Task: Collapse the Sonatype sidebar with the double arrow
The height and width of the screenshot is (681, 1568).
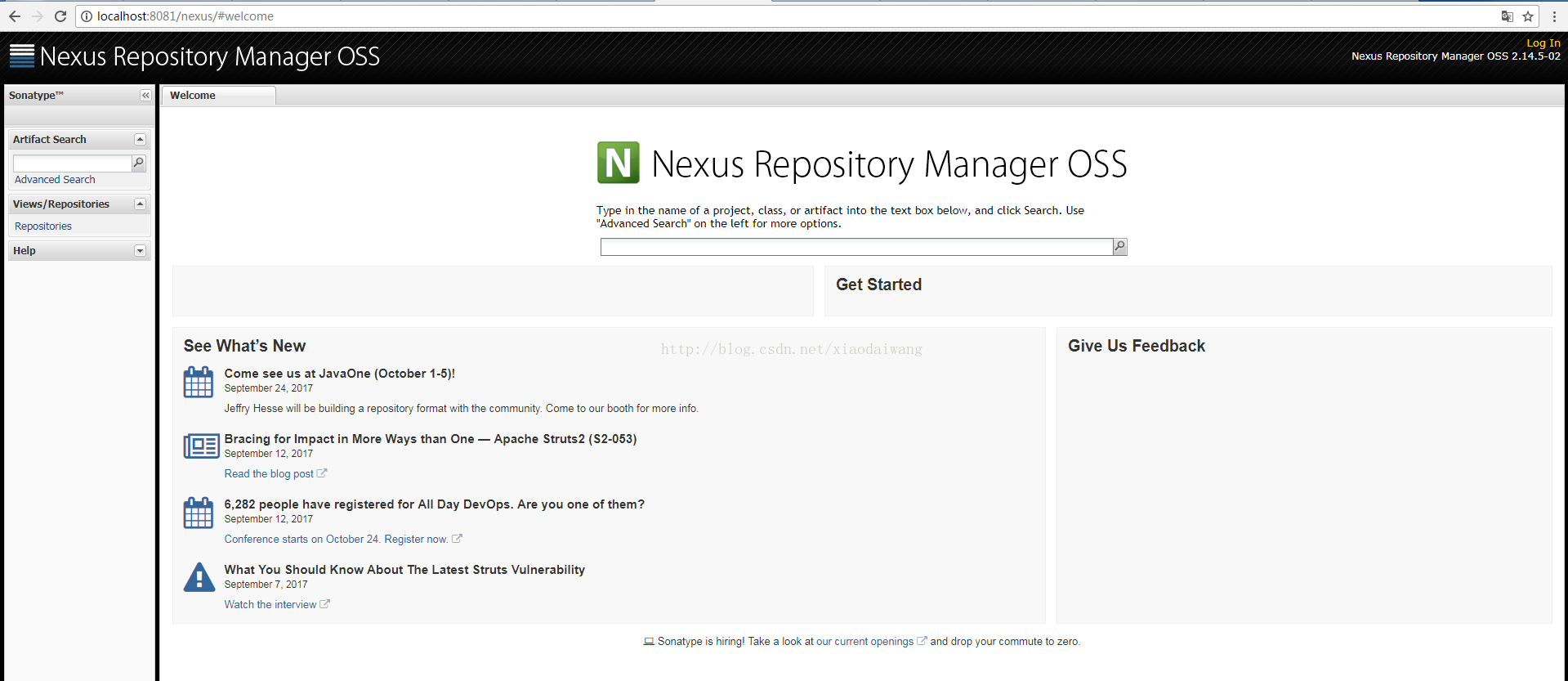Action: [145, 96]
